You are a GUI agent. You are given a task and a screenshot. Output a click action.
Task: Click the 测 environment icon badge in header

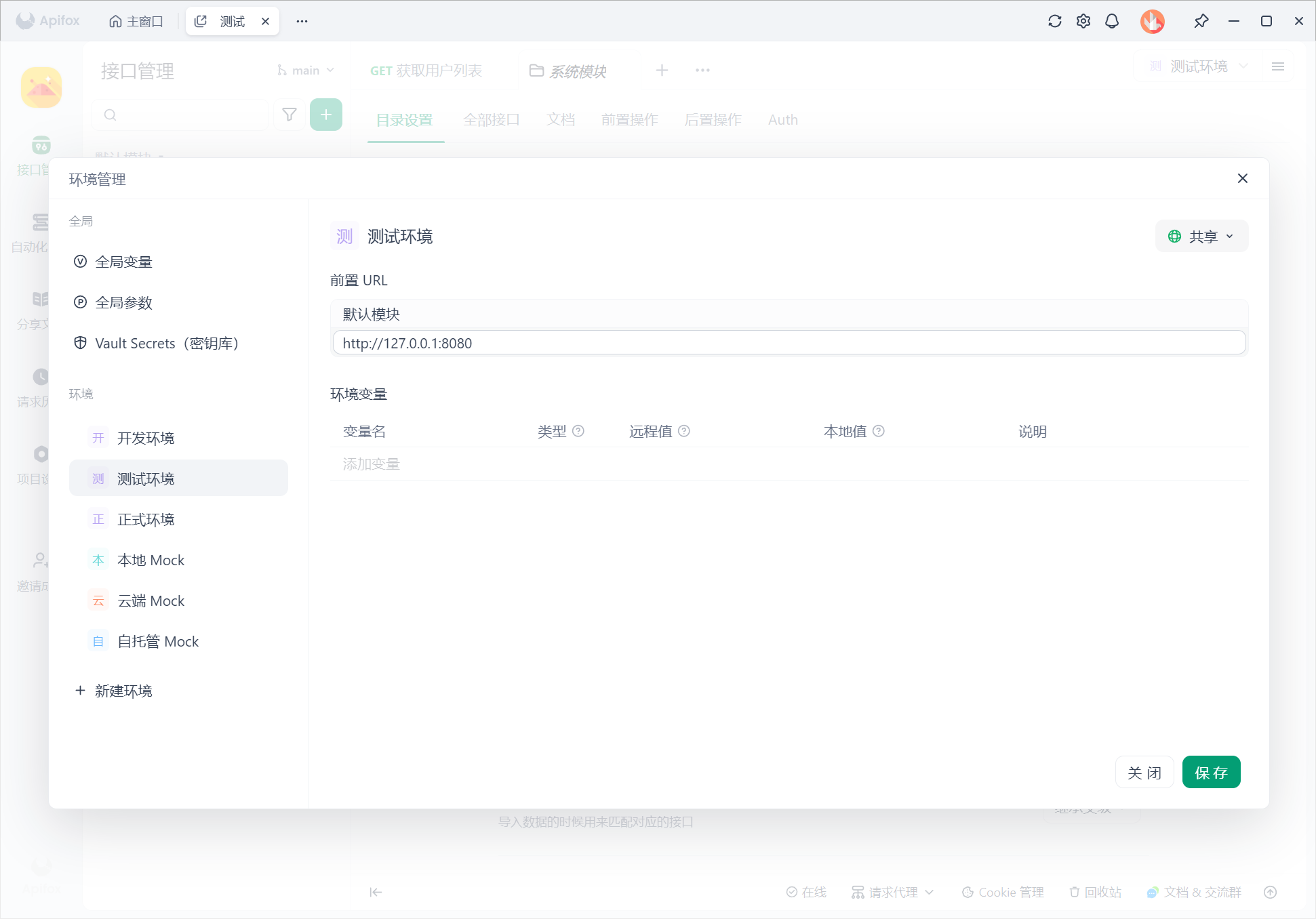click(344, 237)
